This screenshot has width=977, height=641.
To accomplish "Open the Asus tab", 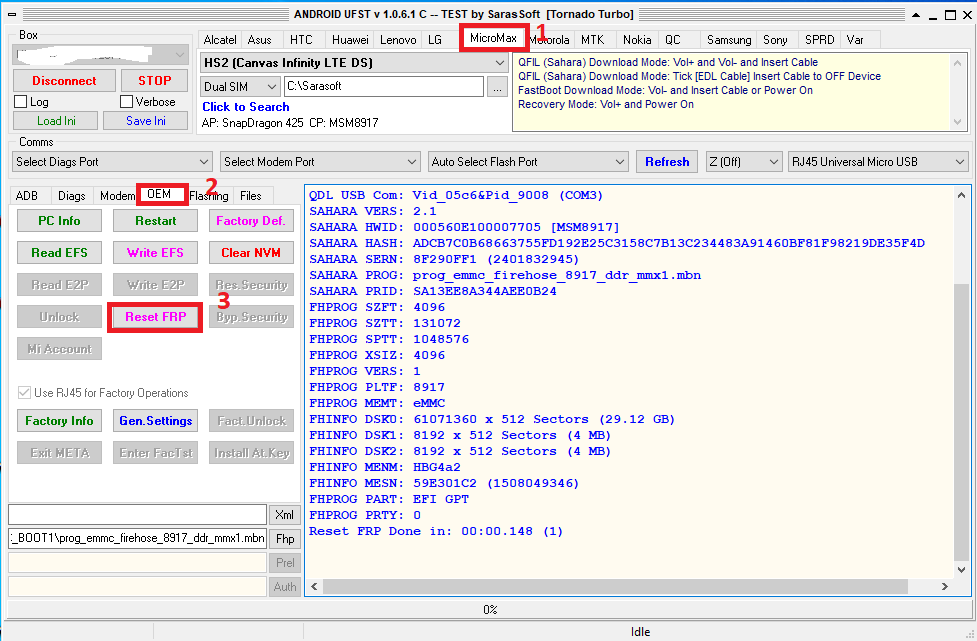I will click(x=259, y=40).
